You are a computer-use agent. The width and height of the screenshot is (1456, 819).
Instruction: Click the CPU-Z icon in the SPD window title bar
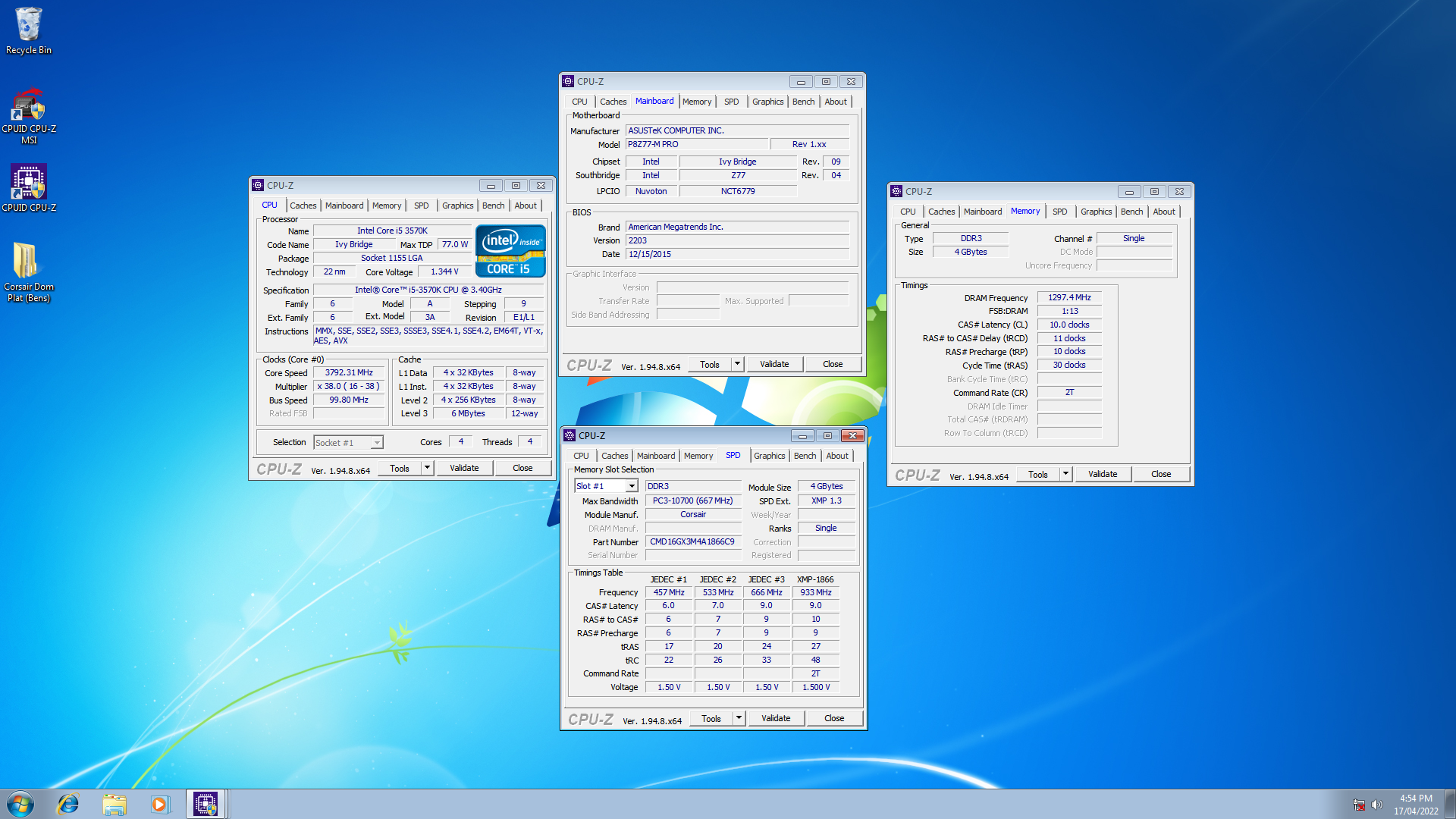click(570, 435)
